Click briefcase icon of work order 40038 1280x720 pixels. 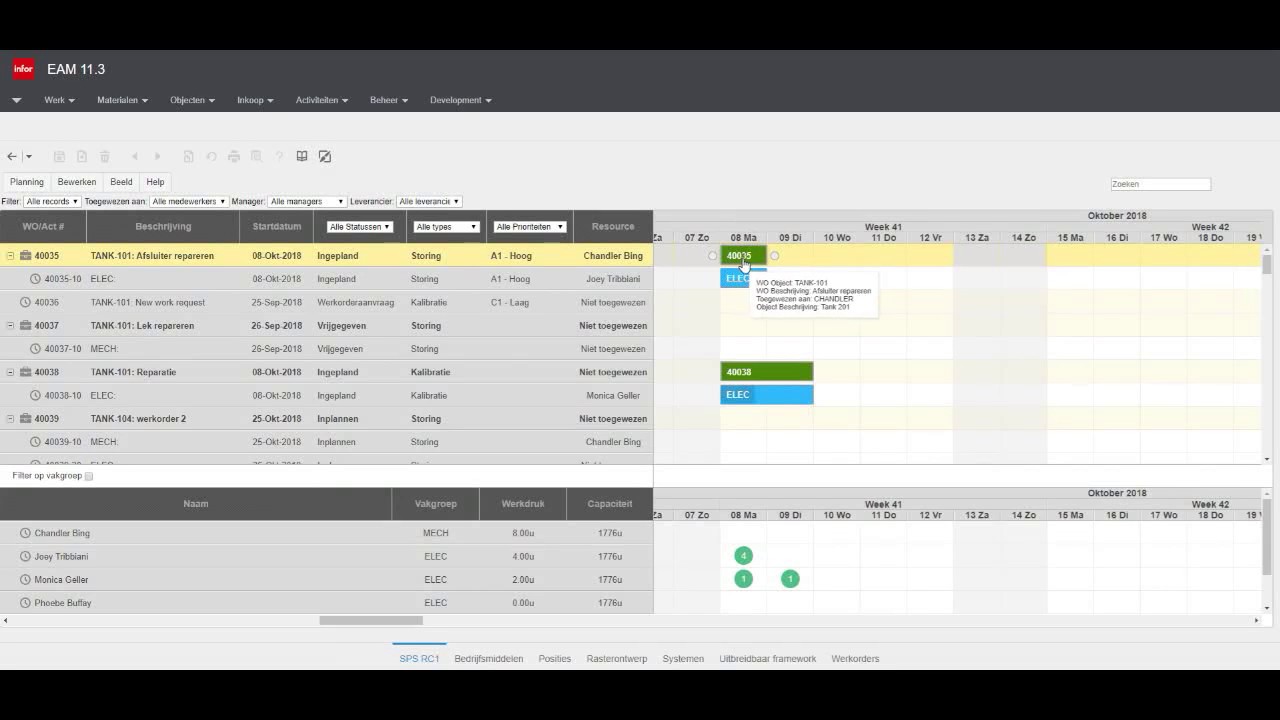click(26, 372)
